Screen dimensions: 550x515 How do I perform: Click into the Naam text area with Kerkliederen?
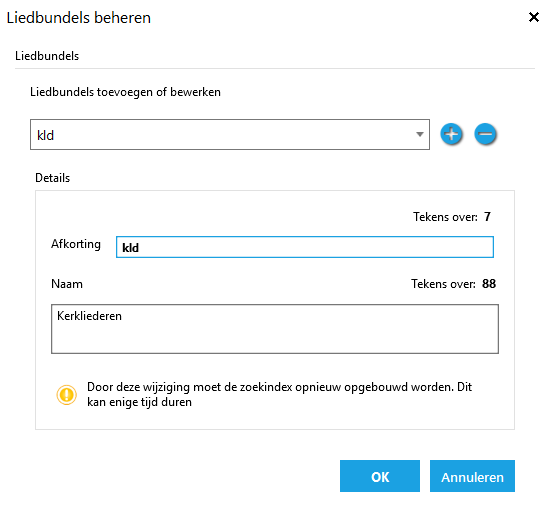[x=275, y=329]
